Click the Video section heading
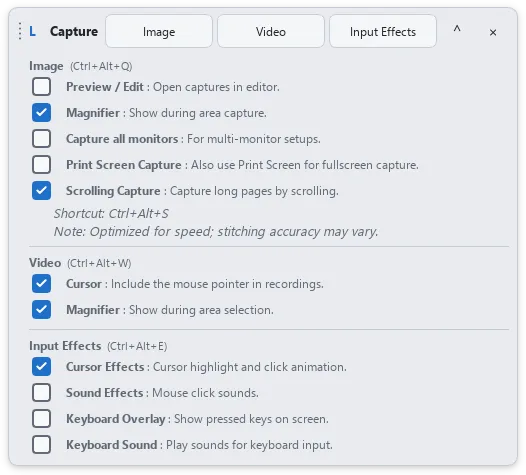526x475 pixels. click(x=45, y=263)
